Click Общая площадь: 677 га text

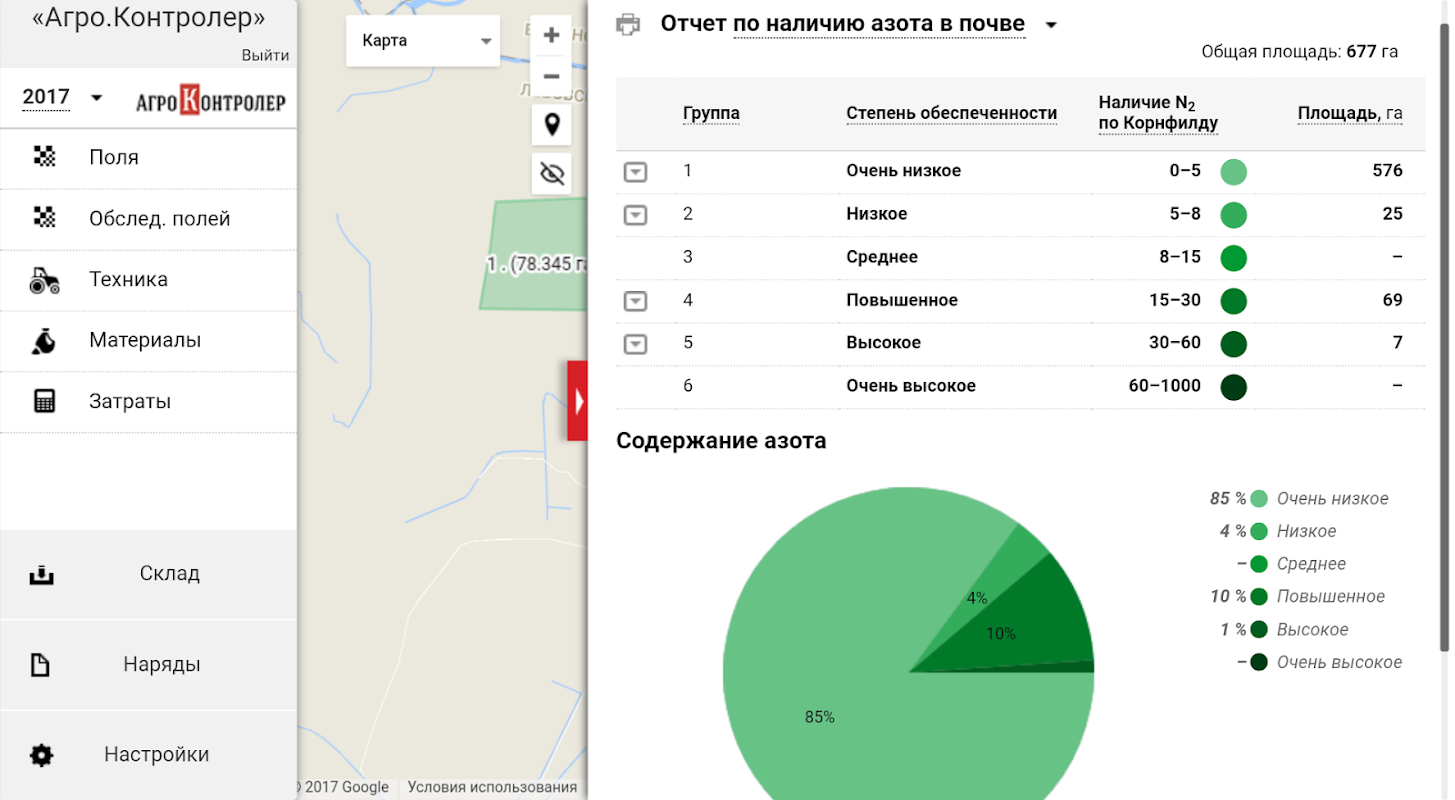(x=1299, y=52)
